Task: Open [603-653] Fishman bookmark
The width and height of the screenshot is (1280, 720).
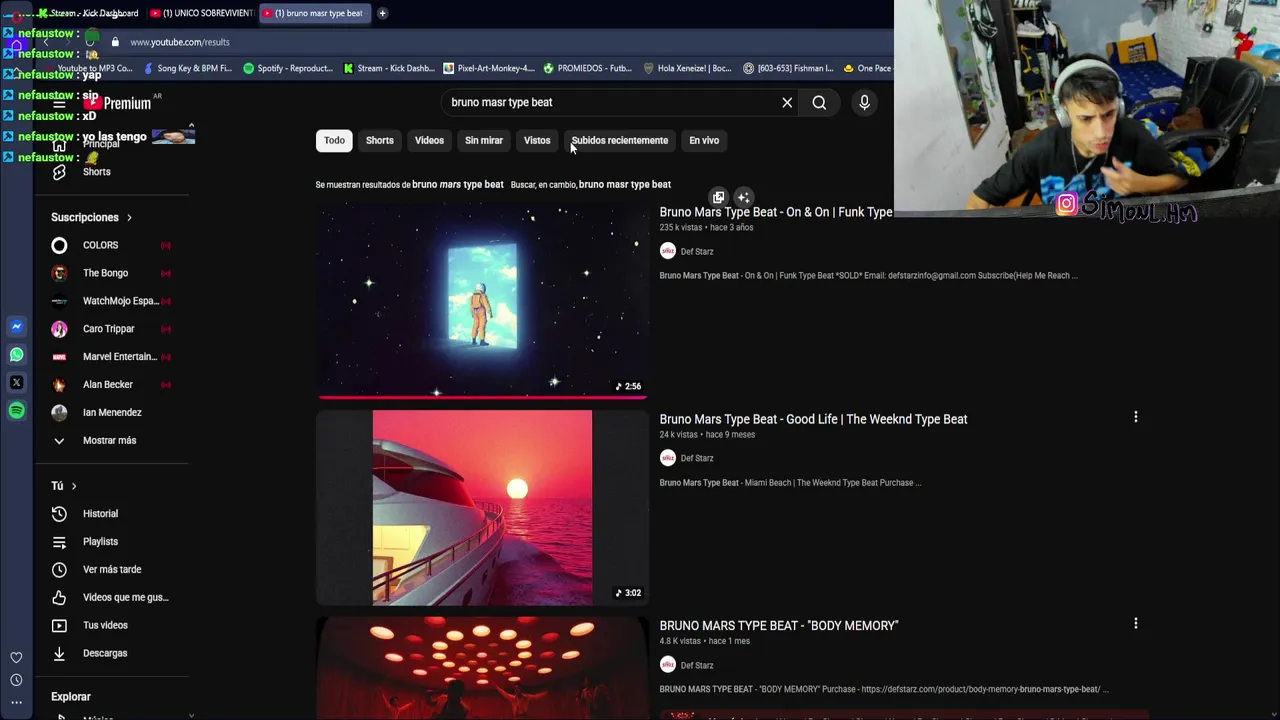Action: (788, 68)
